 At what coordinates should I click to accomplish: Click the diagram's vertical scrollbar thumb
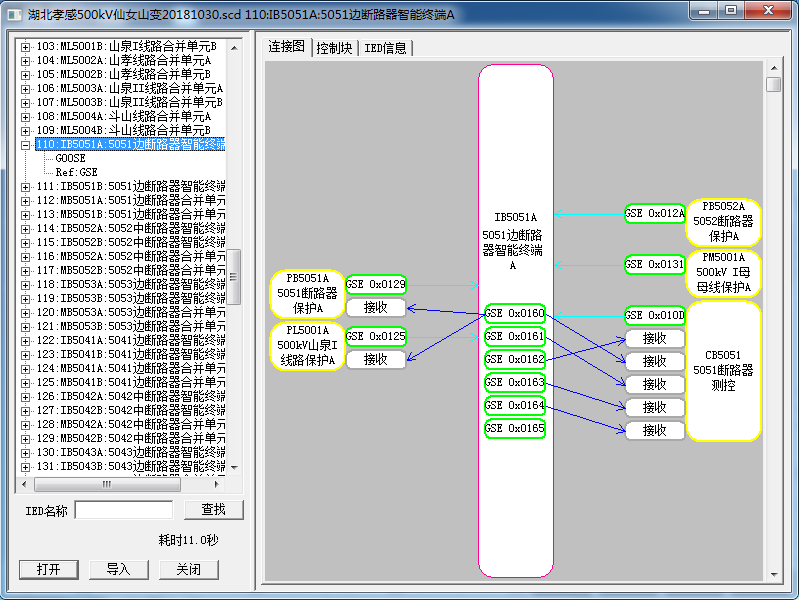(x=773, y=85)
